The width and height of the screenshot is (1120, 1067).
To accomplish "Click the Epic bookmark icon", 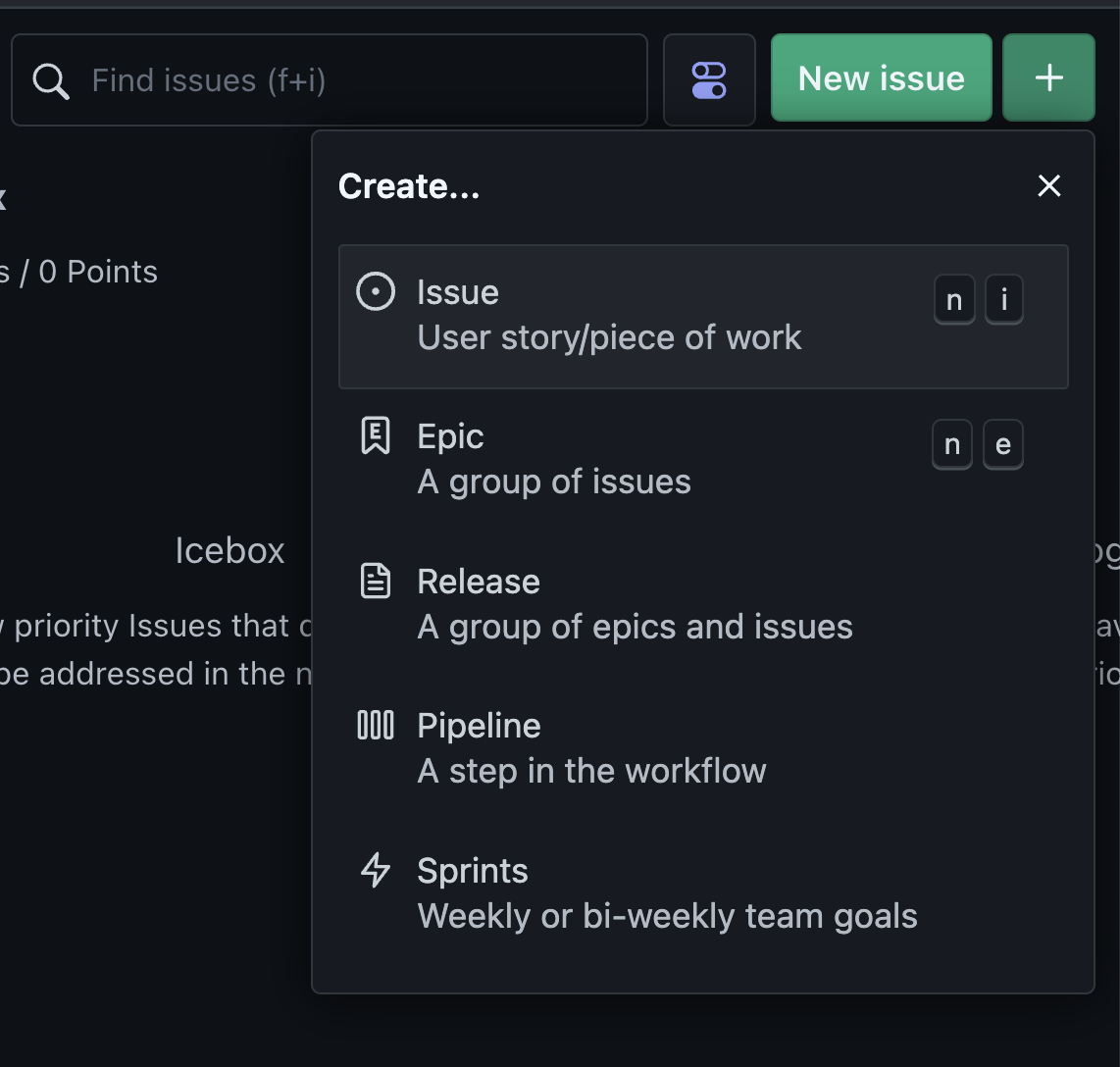I will tap(376, 435).
